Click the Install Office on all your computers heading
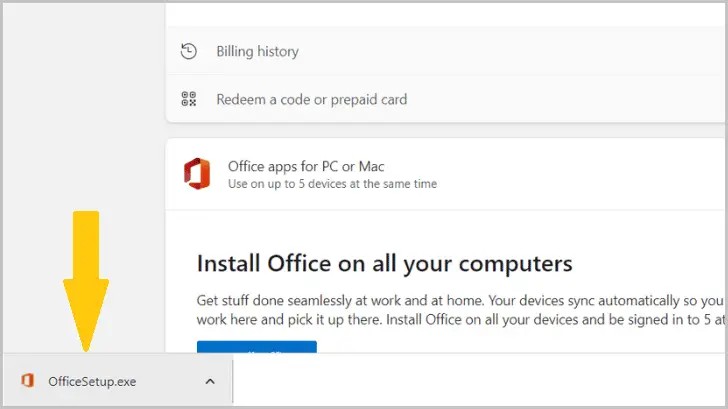The width and height of the screenshot is (728, 409). tap(384, 263)
